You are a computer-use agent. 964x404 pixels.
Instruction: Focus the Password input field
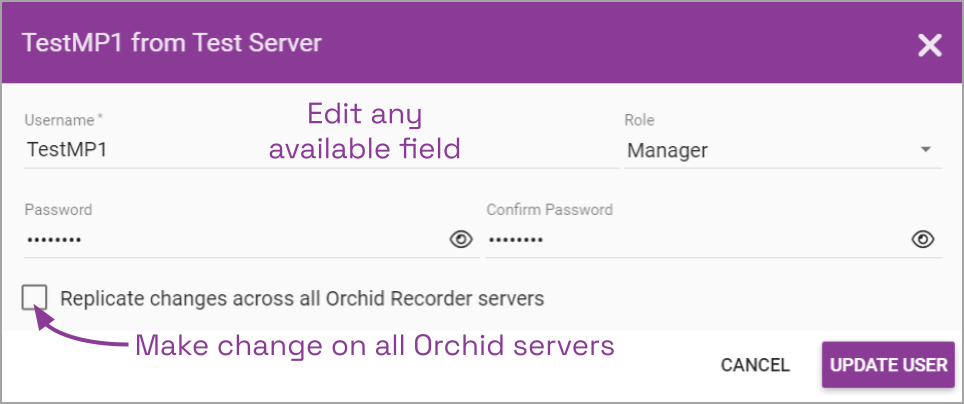tap(230, 240)
